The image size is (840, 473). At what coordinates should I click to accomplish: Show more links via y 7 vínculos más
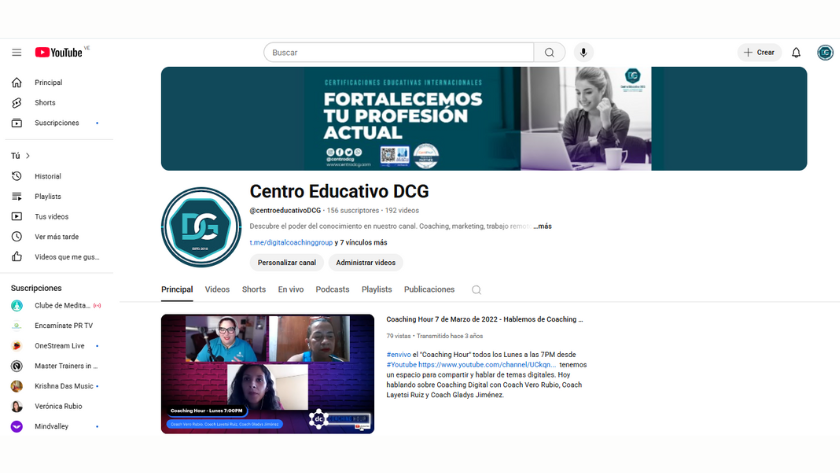[361, 243]
